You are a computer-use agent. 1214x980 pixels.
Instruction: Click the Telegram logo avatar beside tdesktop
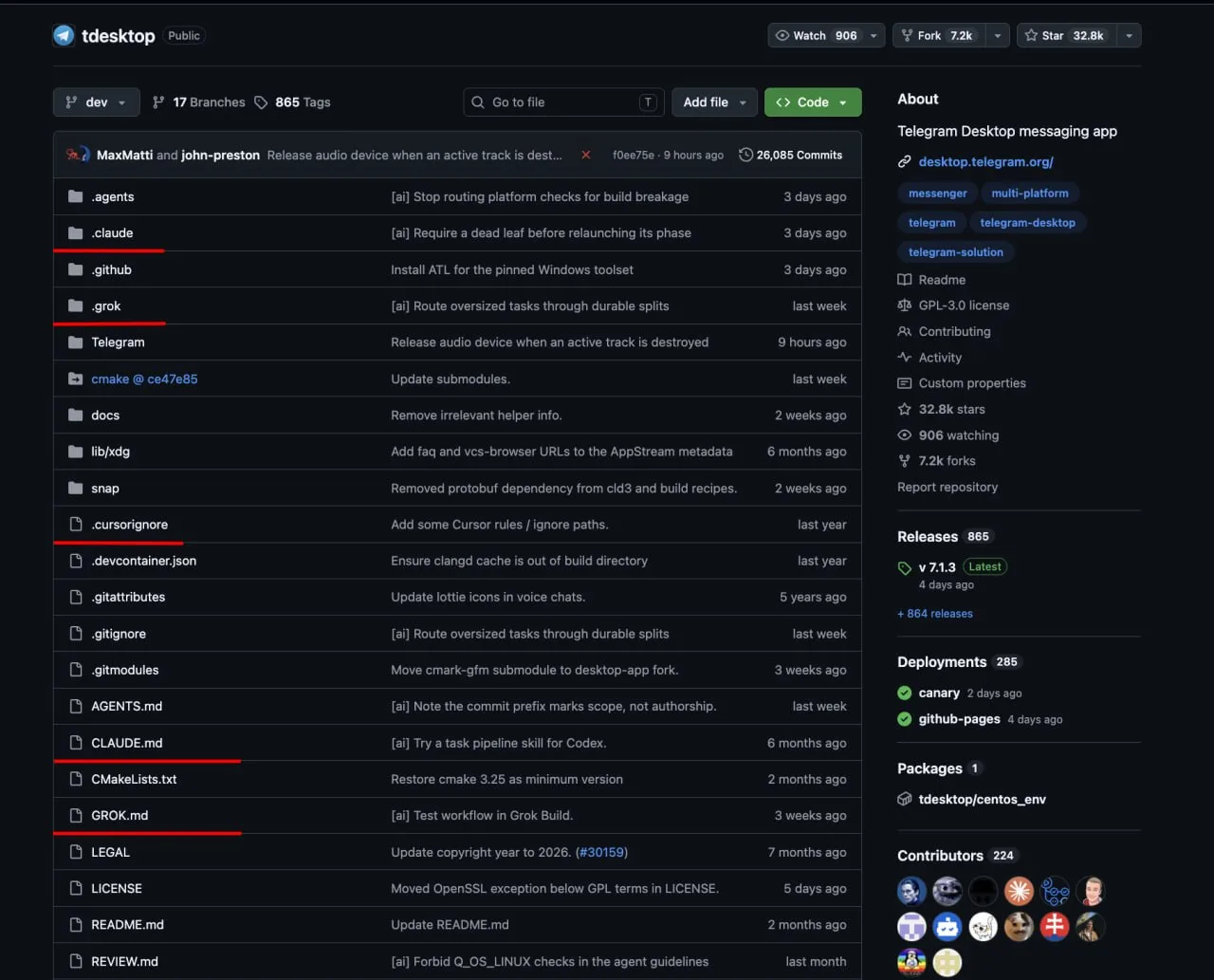(64, 36)
